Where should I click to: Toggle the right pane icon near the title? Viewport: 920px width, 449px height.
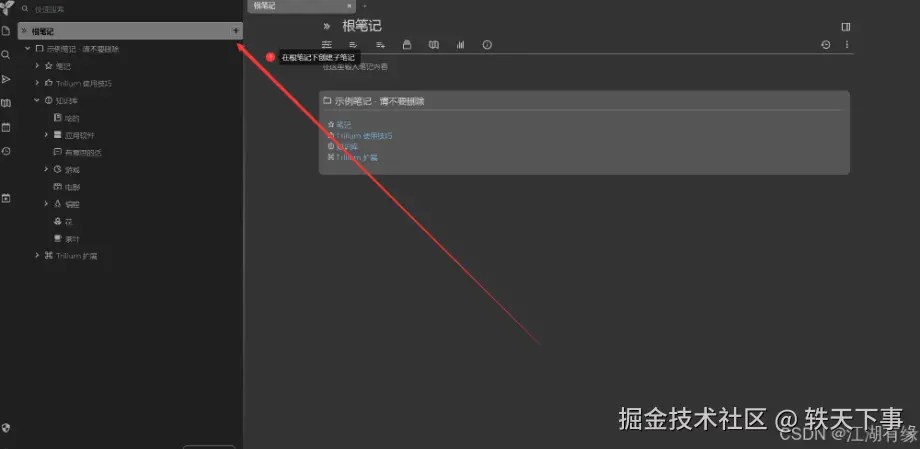coord(845,26)
